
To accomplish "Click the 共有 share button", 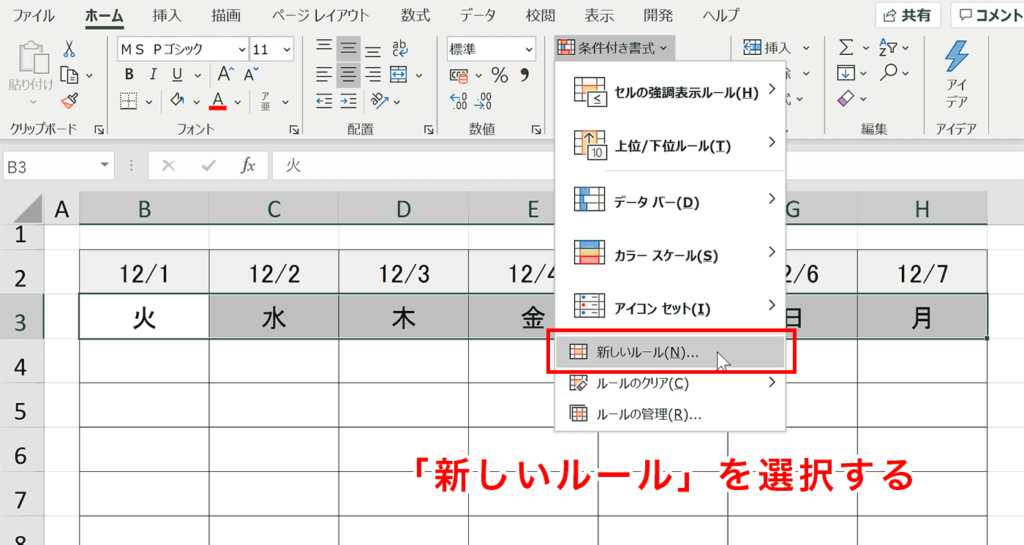I will pos(908,15).
